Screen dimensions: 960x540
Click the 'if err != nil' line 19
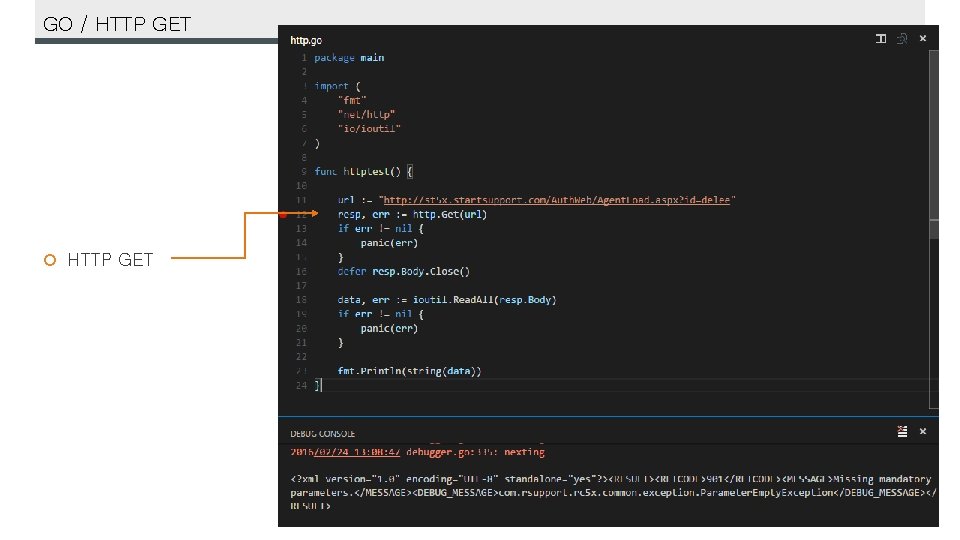[x=380, y=314]
